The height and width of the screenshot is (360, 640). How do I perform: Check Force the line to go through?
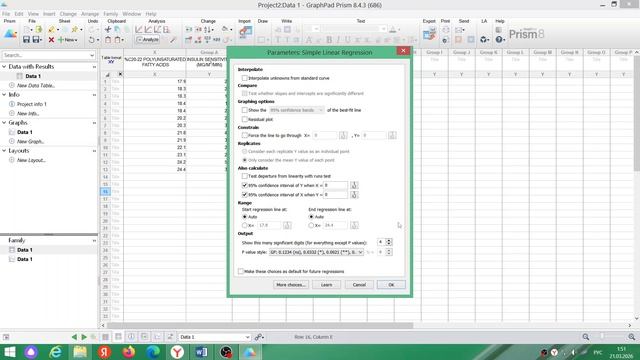tap(244, 135)
